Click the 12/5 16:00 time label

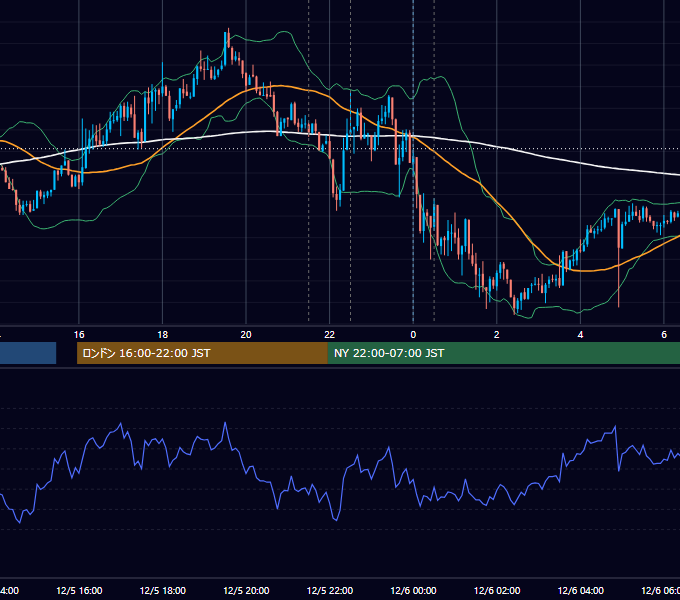pyautogui.click(x=79, y=590)
